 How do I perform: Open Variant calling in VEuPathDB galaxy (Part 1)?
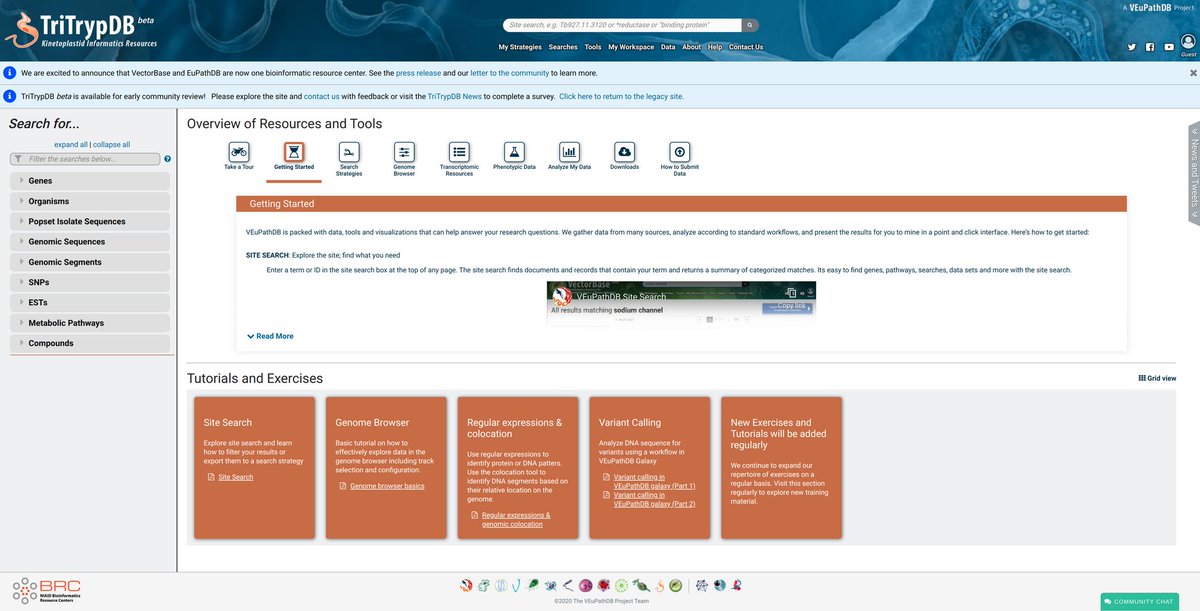[654, 482]
